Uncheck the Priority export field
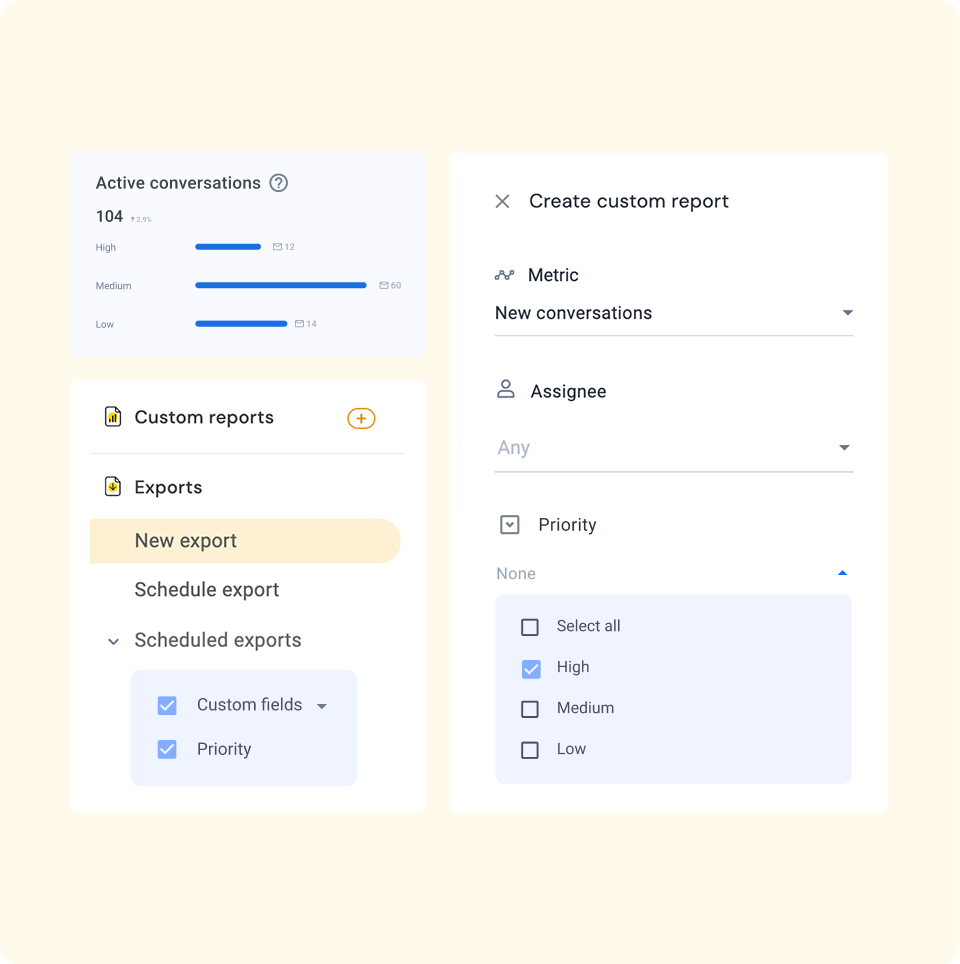This screenshot has height=964, width=960. pos(167,749)
